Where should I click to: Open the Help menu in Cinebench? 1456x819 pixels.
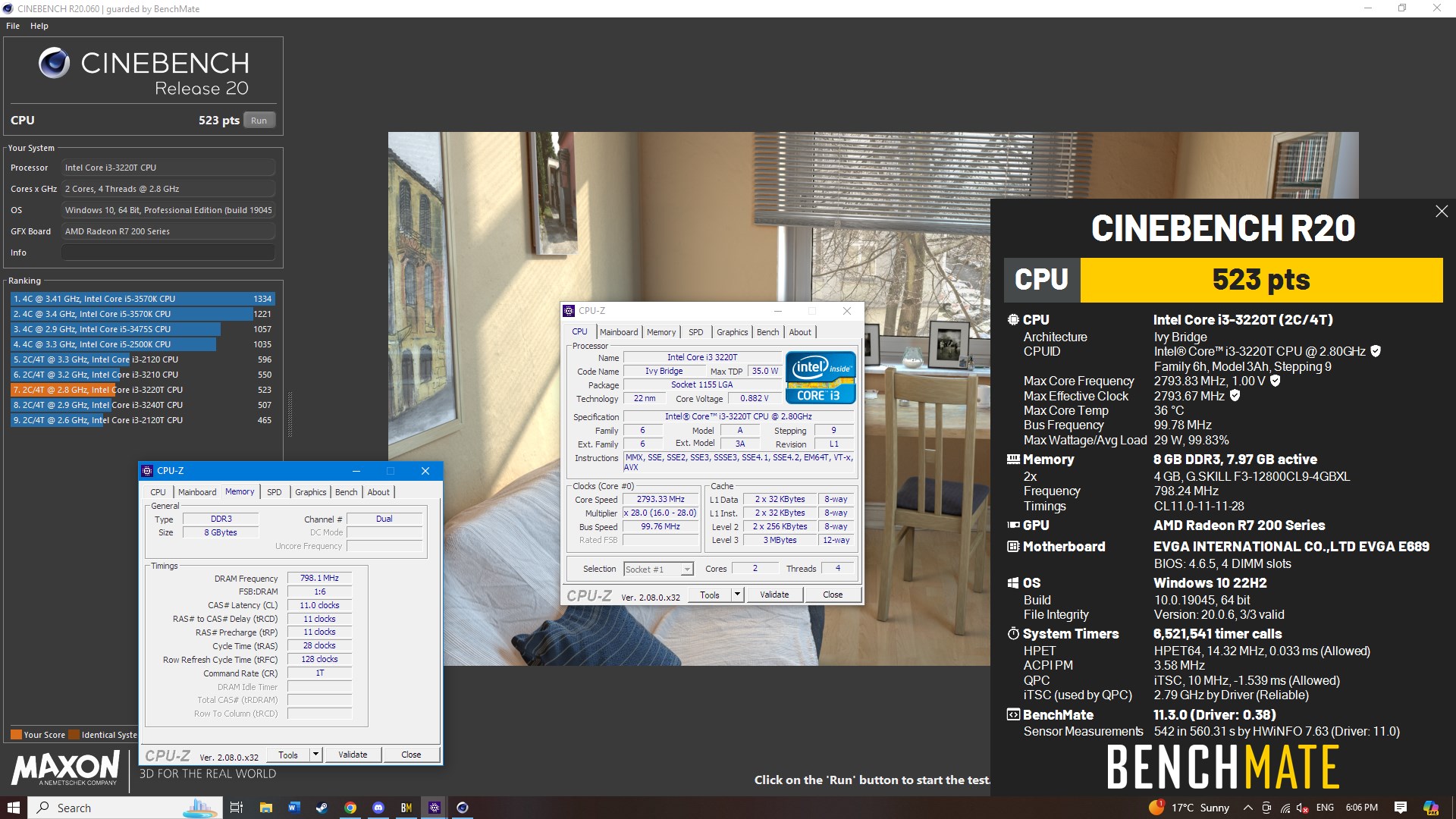[x=39, y=26]
